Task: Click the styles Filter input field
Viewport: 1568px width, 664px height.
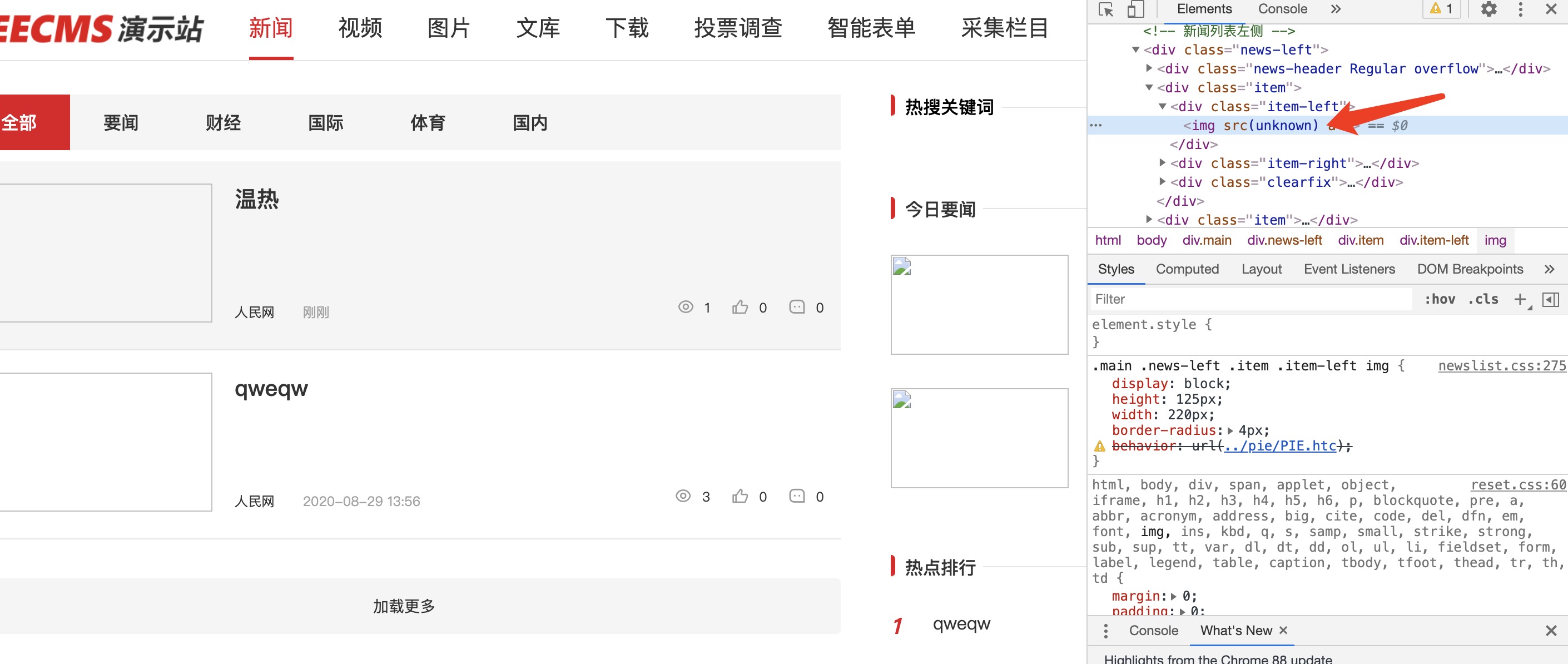Action: point(1248,299)
